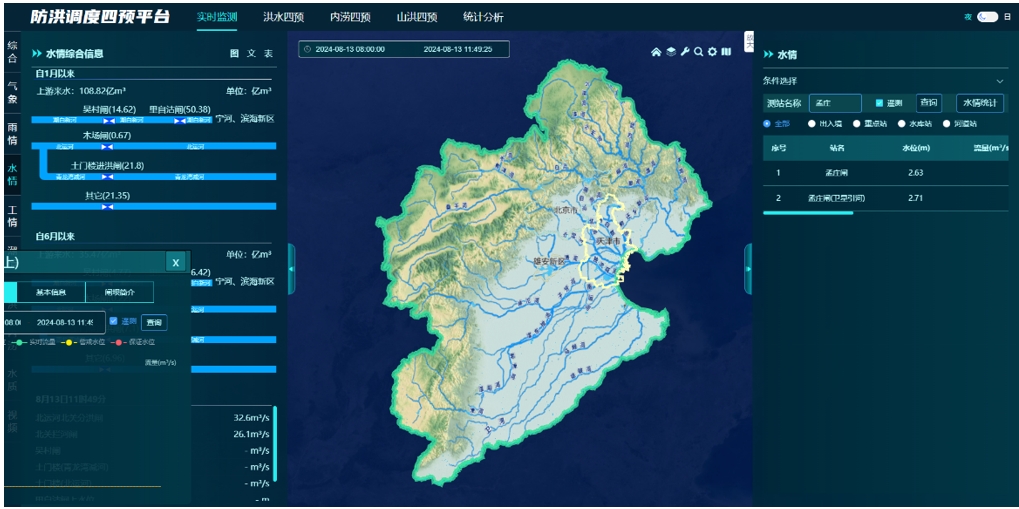
Task: Expand the 条件选择 chevron
Action: [999, 81]
